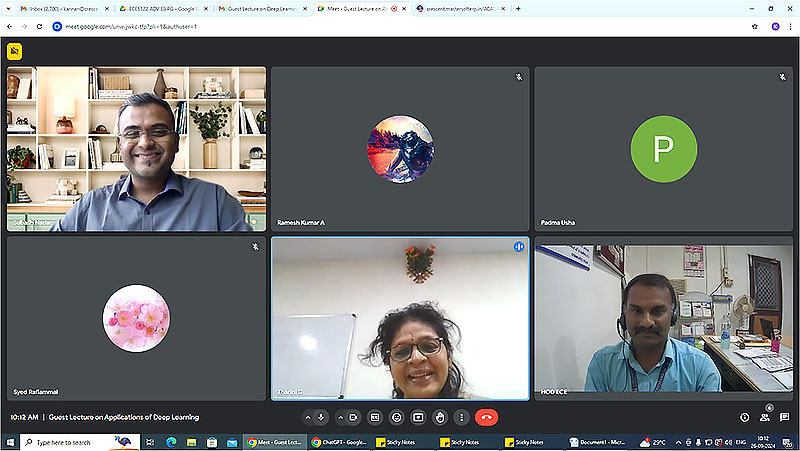Open ChatGPT window from Windows taskbar

point(337,441)
